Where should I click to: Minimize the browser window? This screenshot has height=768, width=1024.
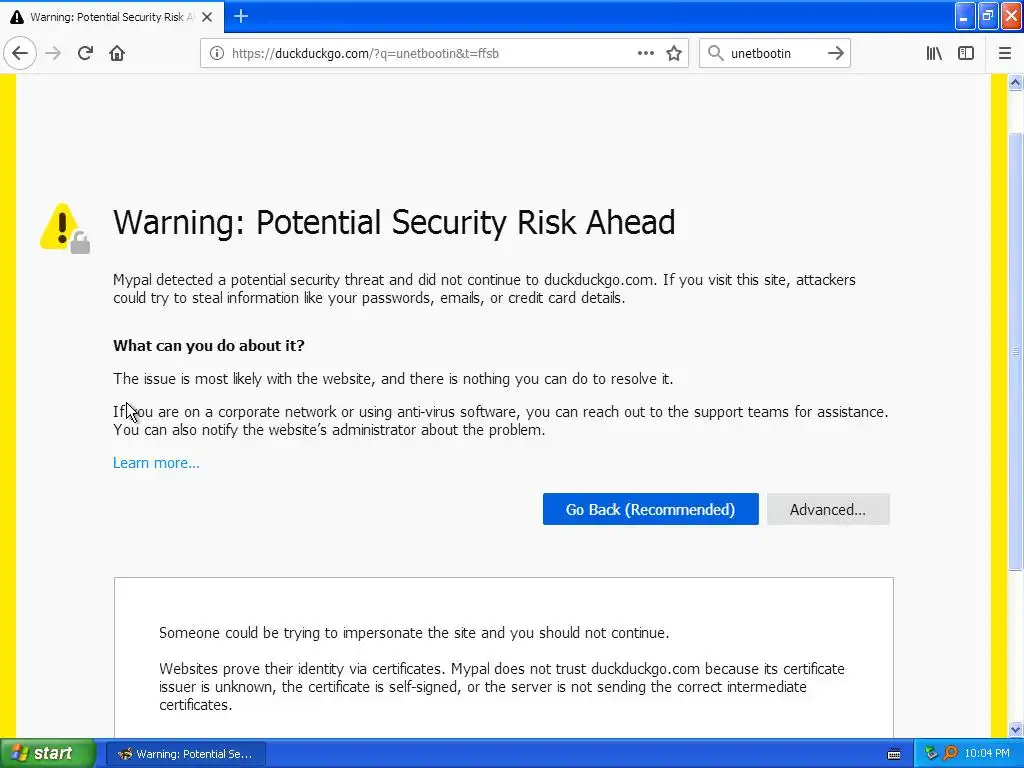pyautogui.click(x=965, y=16)
